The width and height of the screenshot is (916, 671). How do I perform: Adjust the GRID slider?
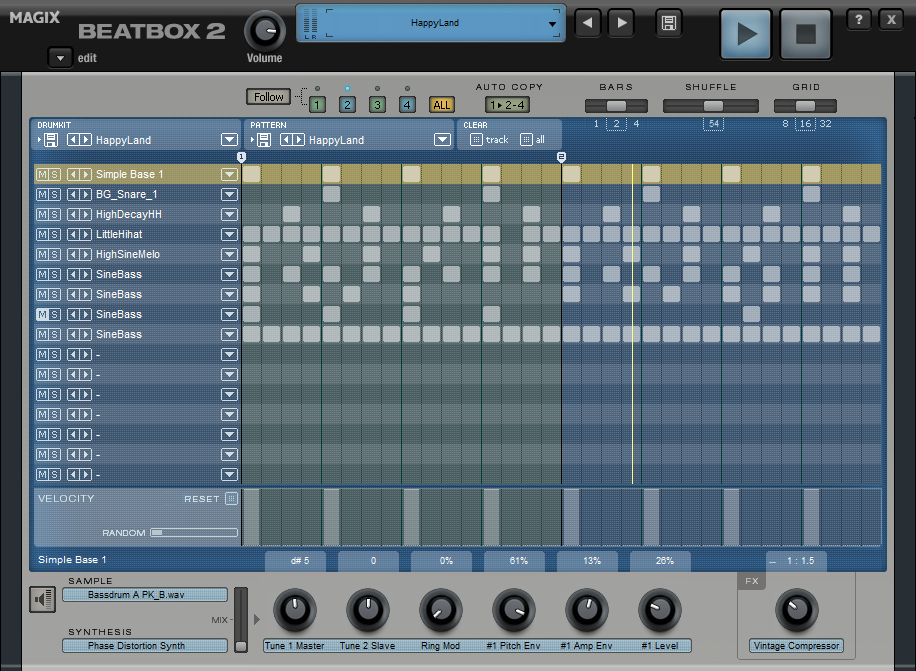point(805,106)
